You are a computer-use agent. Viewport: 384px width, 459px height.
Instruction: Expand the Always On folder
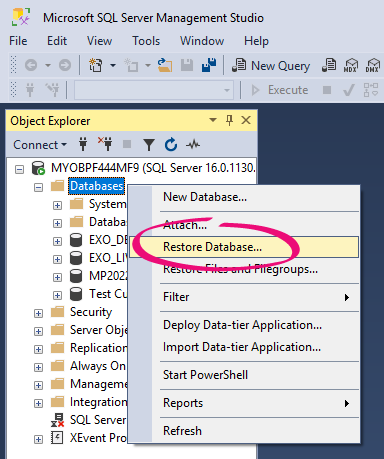tap(39, 367)
